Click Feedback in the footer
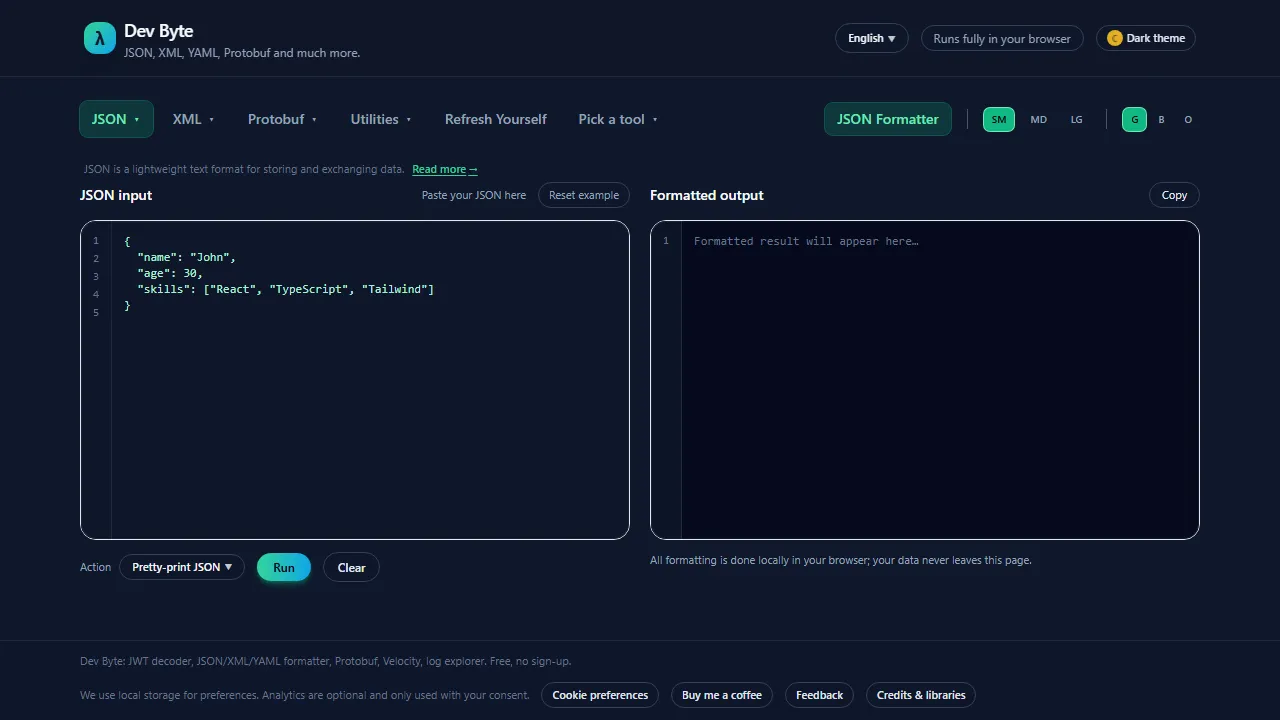Screen dimensions: 1280x720 (819, 695)
